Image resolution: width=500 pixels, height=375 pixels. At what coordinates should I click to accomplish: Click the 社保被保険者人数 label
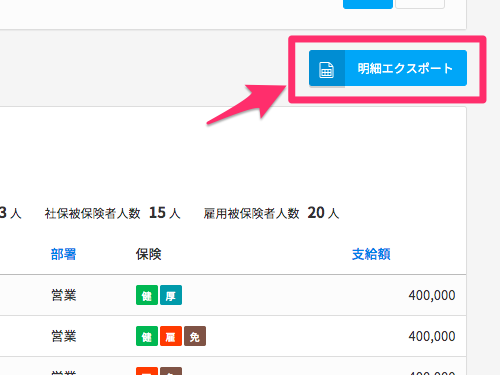coord(93,214)
